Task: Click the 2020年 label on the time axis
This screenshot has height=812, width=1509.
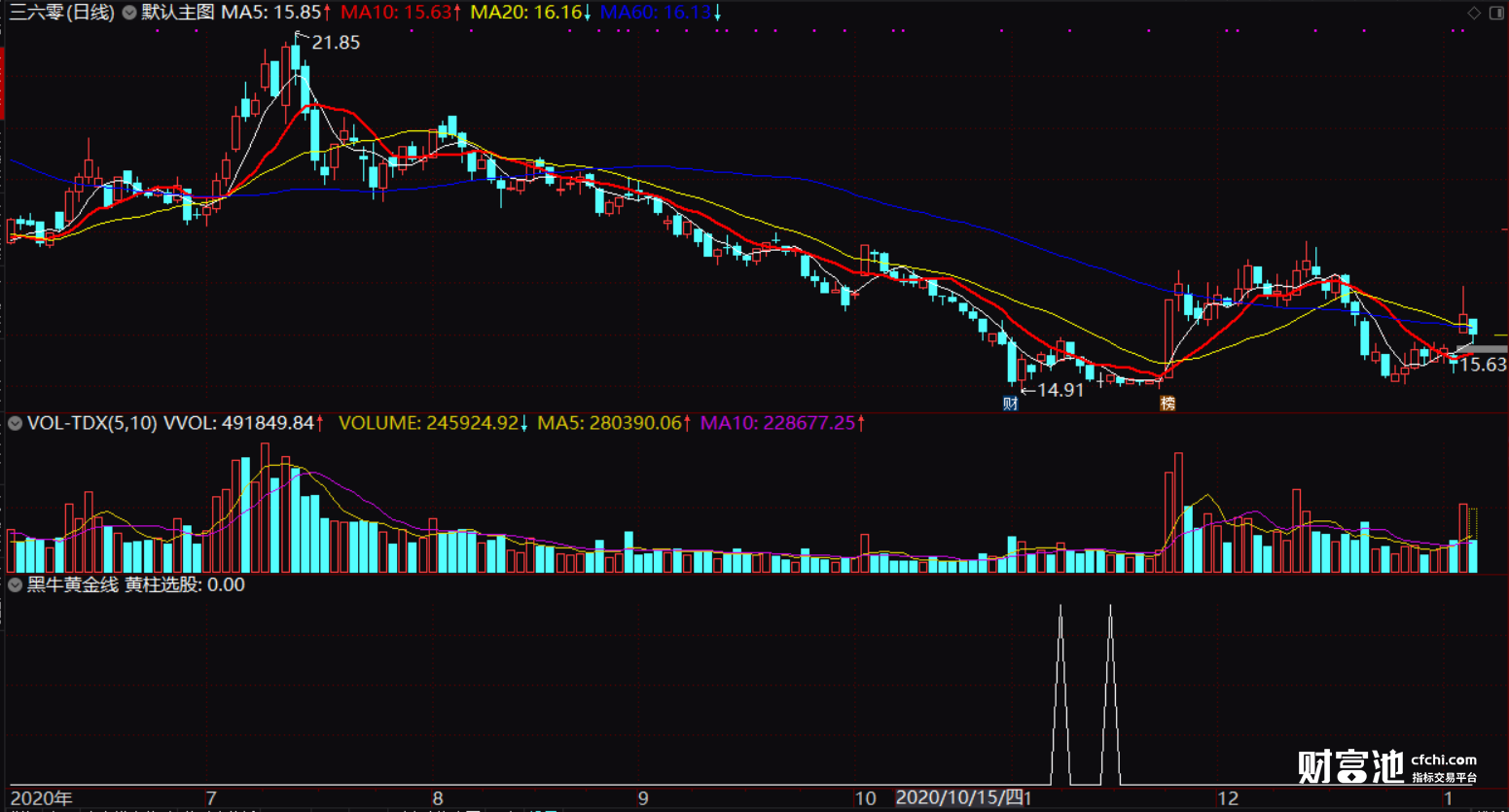Action: point(41,798)
